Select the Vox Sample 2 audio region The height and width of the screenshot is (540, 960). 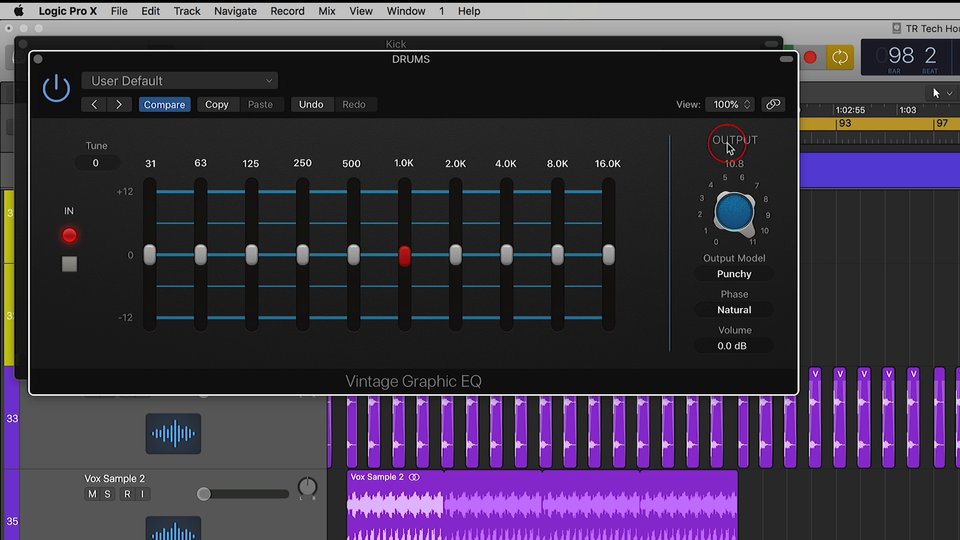(x=542, y=505)
